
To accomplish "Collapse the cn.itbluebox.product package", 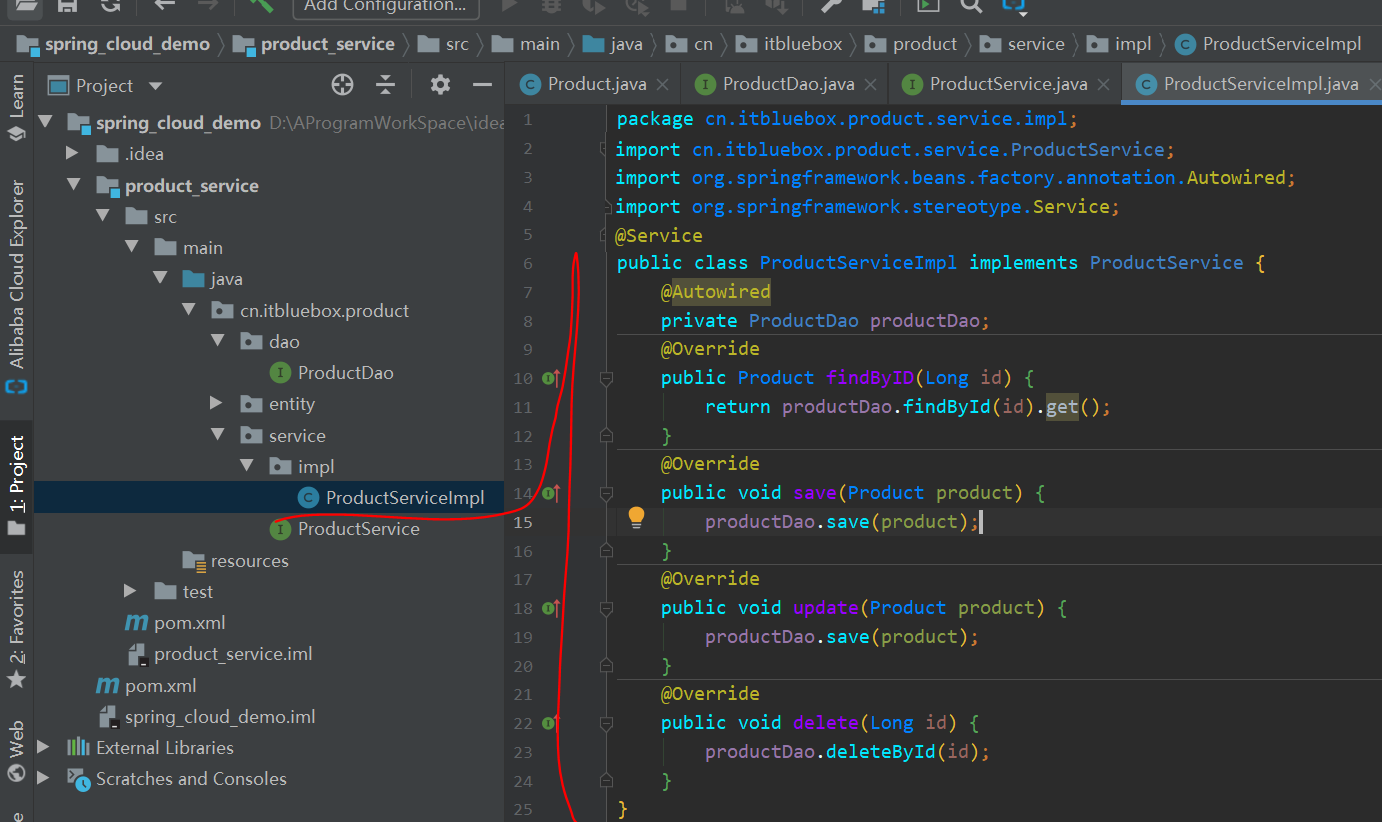I will coord(188,311).
